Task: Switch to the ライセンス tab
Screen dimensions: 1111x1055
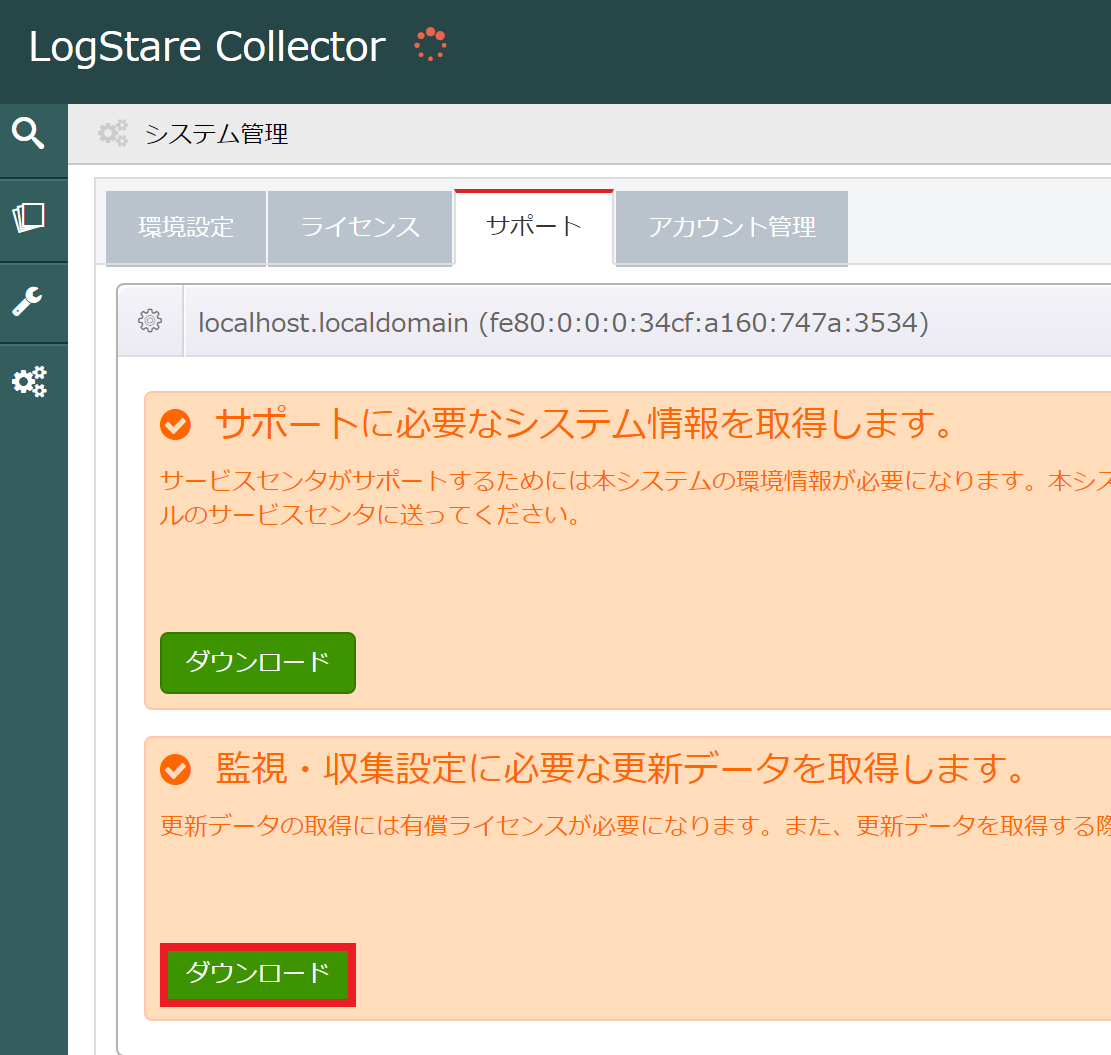Action: coord(360,227)
